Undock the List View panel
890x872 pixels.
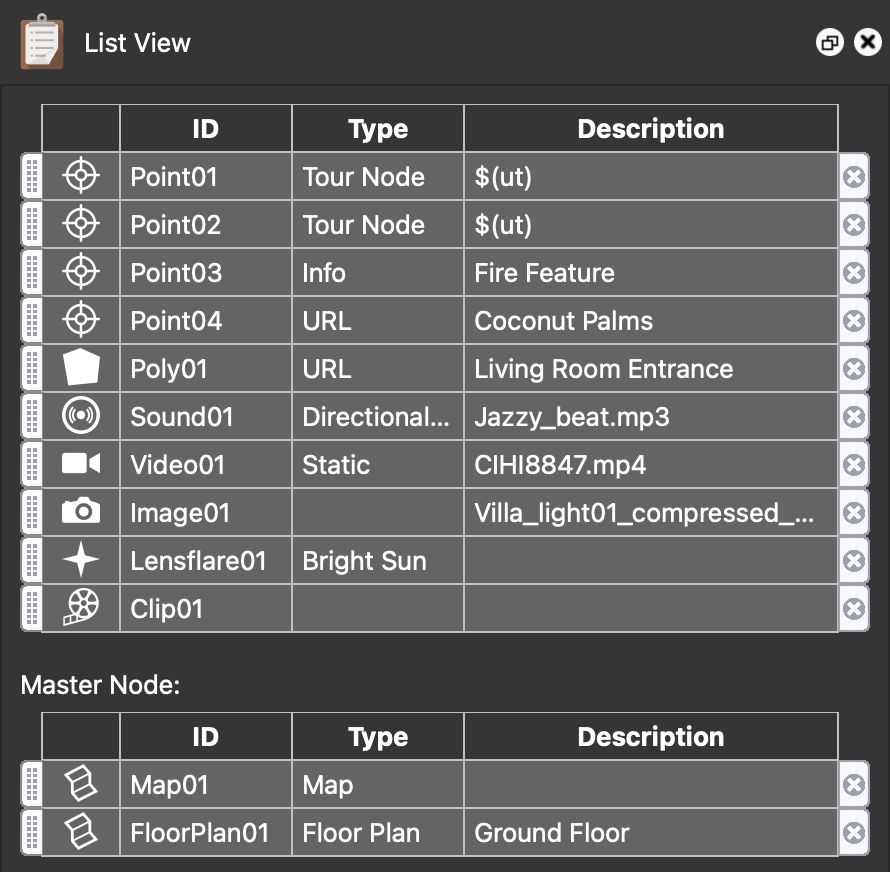click(829, 43)
